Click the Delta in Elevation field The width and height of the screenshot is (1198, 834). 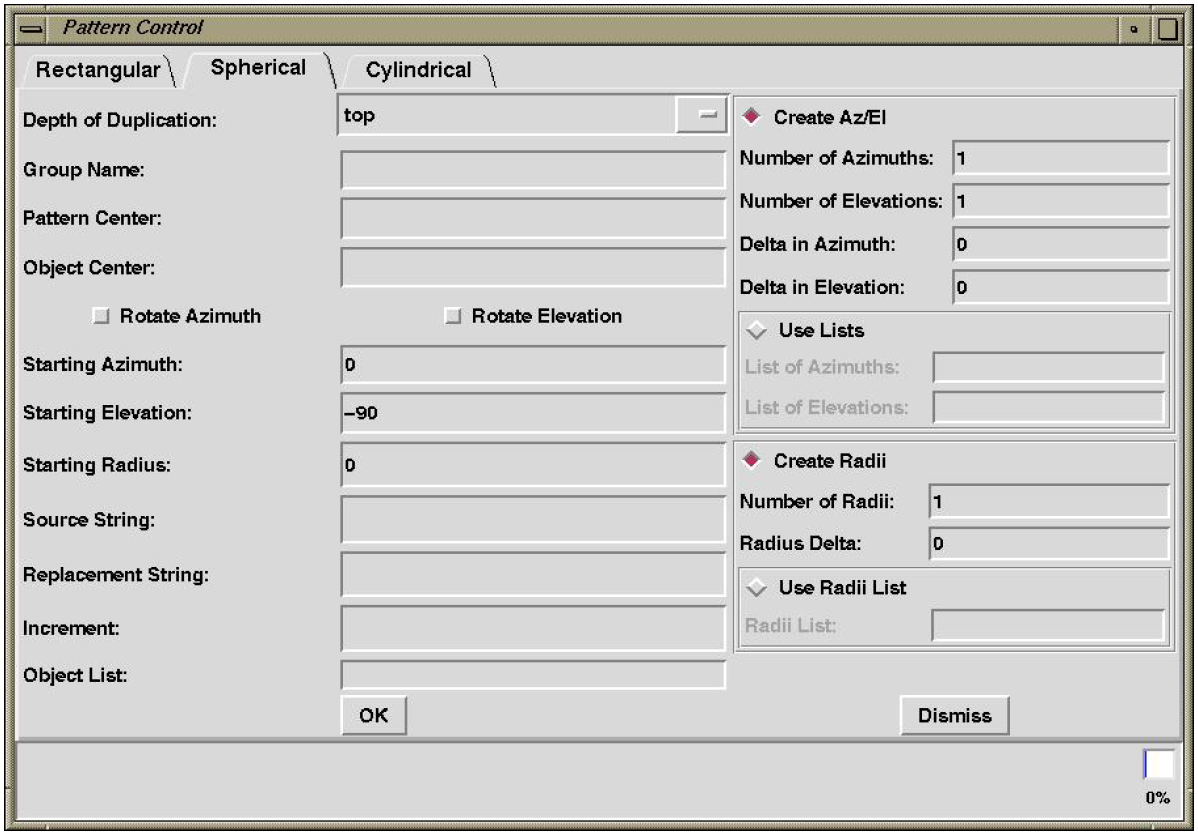pos(1060,287)
